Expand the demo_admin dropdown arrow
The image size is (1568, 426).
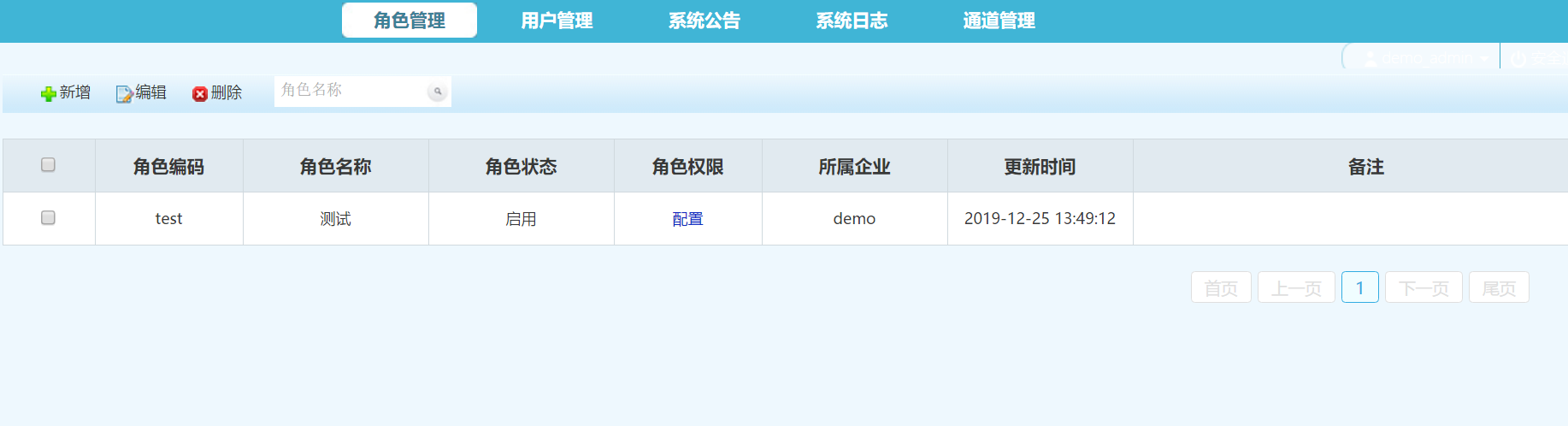(x=1485, y=58)
